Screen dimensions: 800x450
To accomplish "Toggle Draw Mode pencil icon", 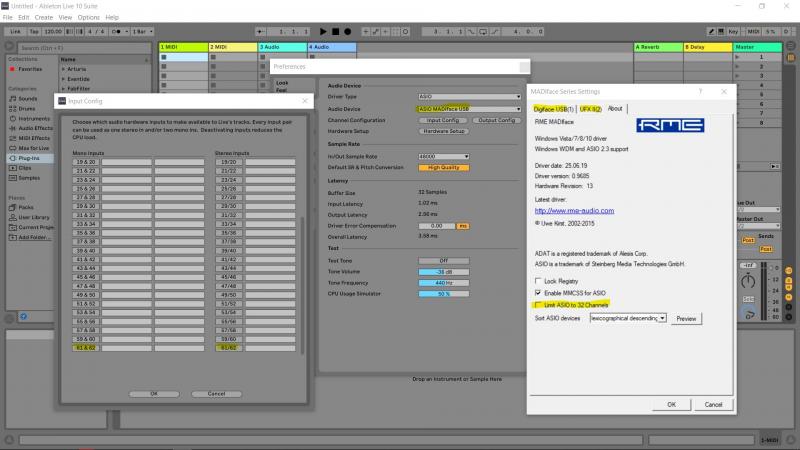I will [711, 32].
